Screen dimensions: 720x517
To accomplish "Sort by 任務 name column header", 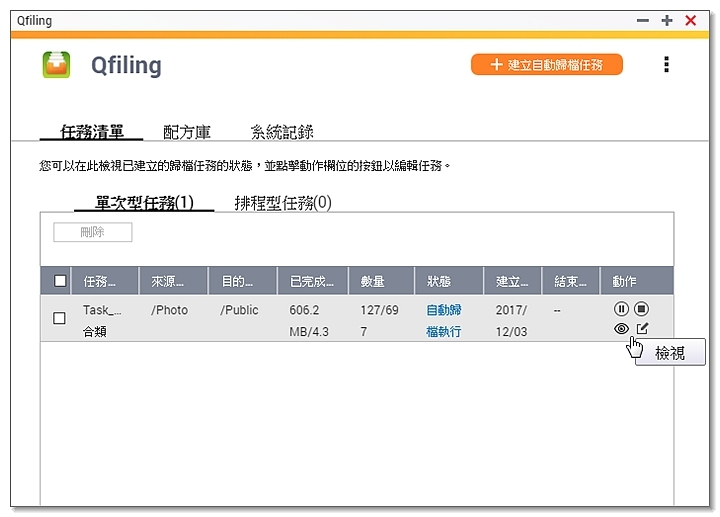I will [105, 281].
